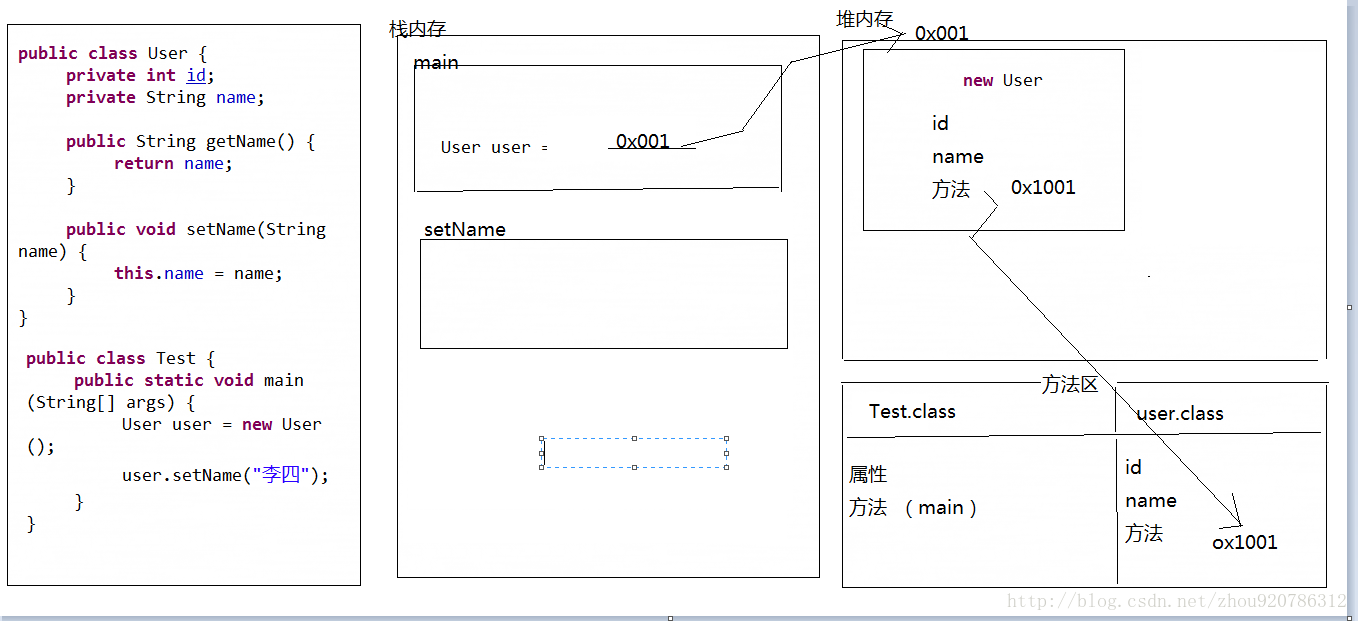Select the 'private int id;' code line
This screenshot has height=621, width=1358.
pos(140,76)
